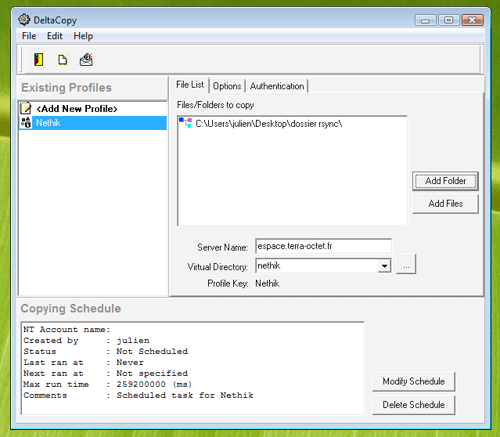Click the exit door toolbar icon
This screenshot has width=500, height=437.
39,60
